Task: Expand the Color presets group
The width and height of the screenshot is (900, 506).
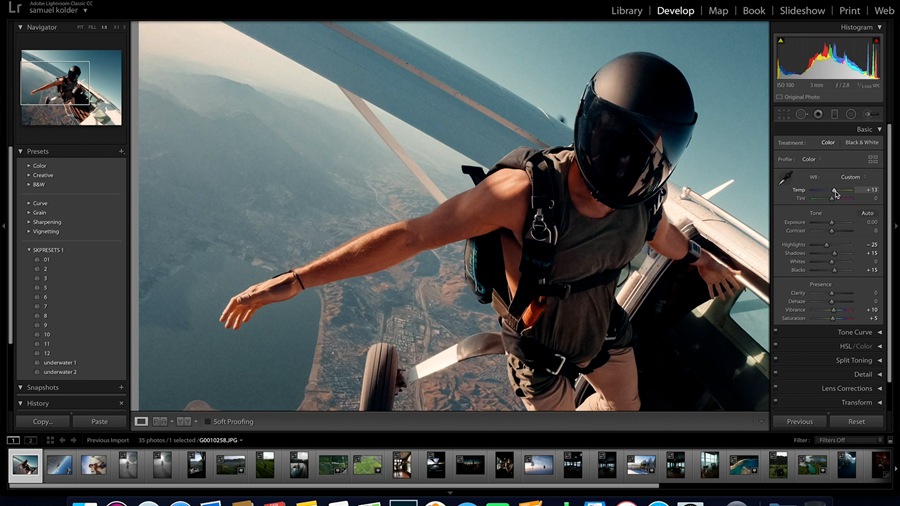Action: (29, 166)
